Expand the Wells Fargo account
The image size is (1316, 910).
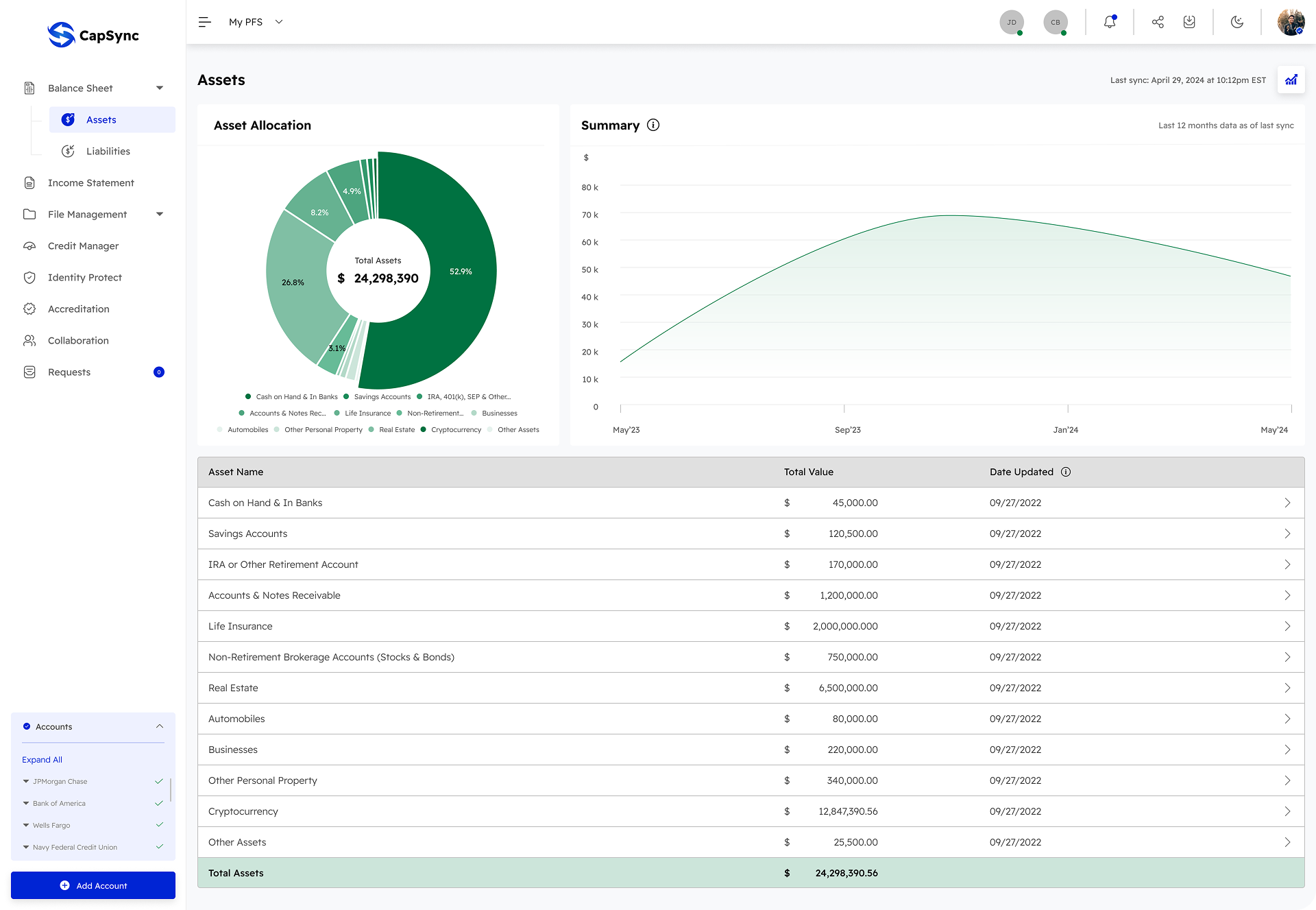26,825
